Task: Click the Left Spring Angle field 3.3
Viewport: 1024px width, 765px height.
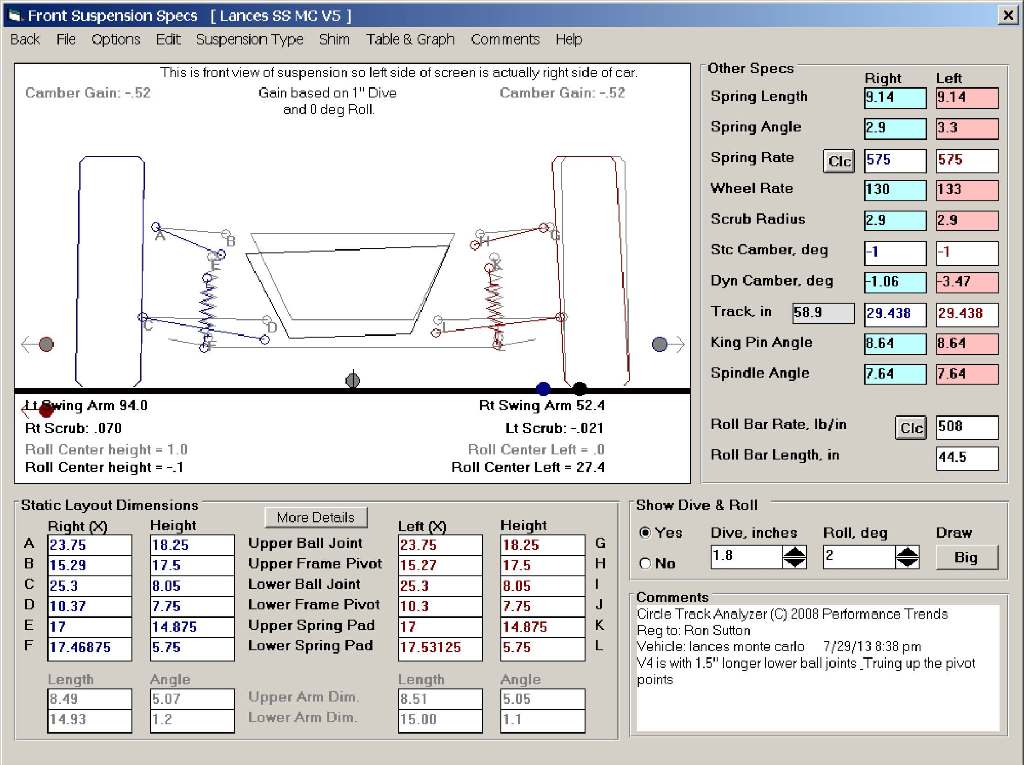Action: 967,128
